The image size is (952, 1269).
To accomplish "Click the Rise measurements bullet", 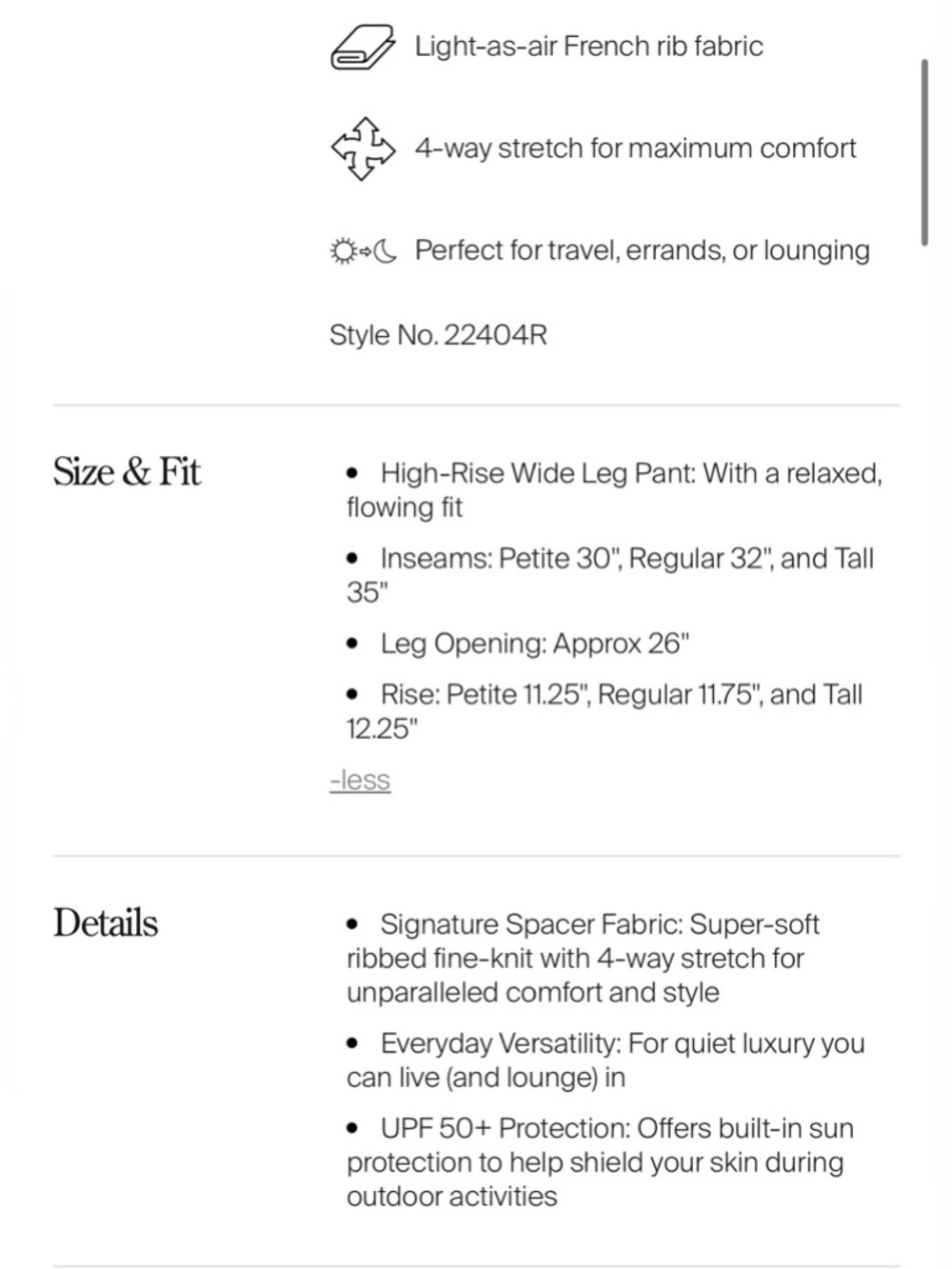I will click(605, 711).
